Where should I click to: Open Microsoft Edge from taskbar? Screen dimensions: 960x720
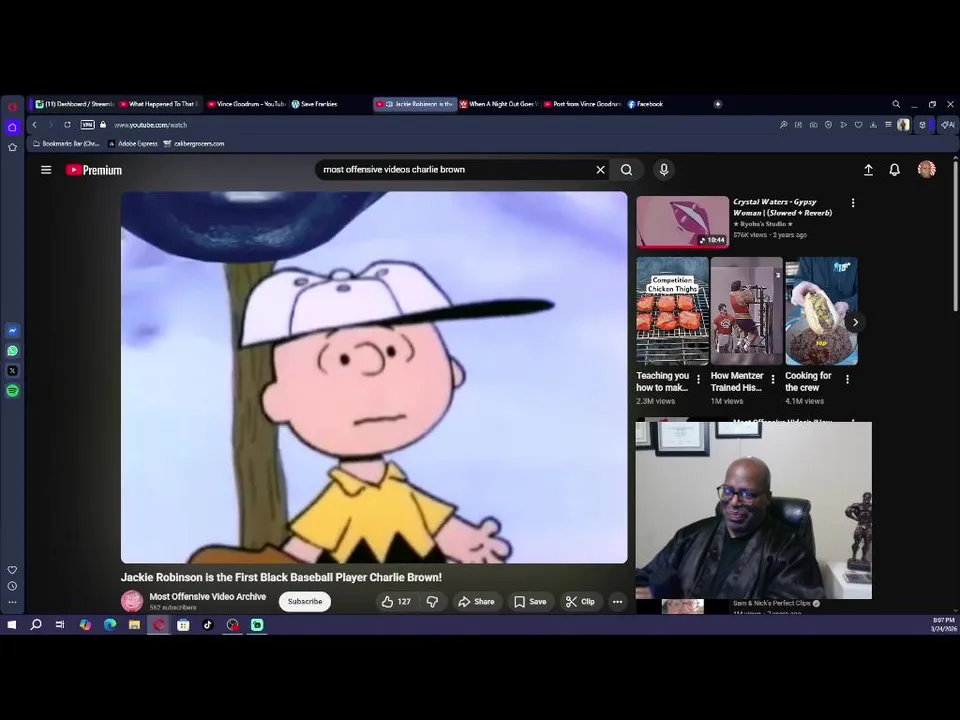pos(110,625)
